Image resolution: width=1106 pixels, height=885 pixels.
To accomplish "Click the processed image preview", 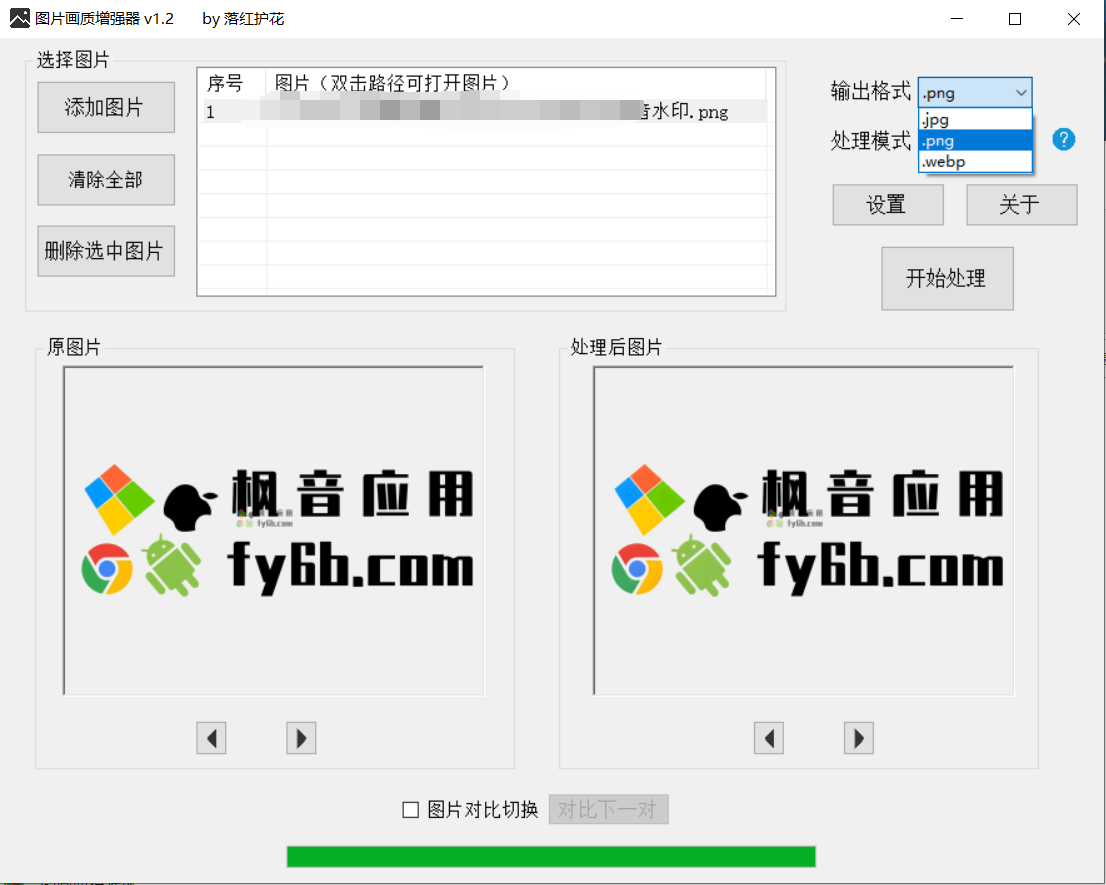I will click(804, 531).
